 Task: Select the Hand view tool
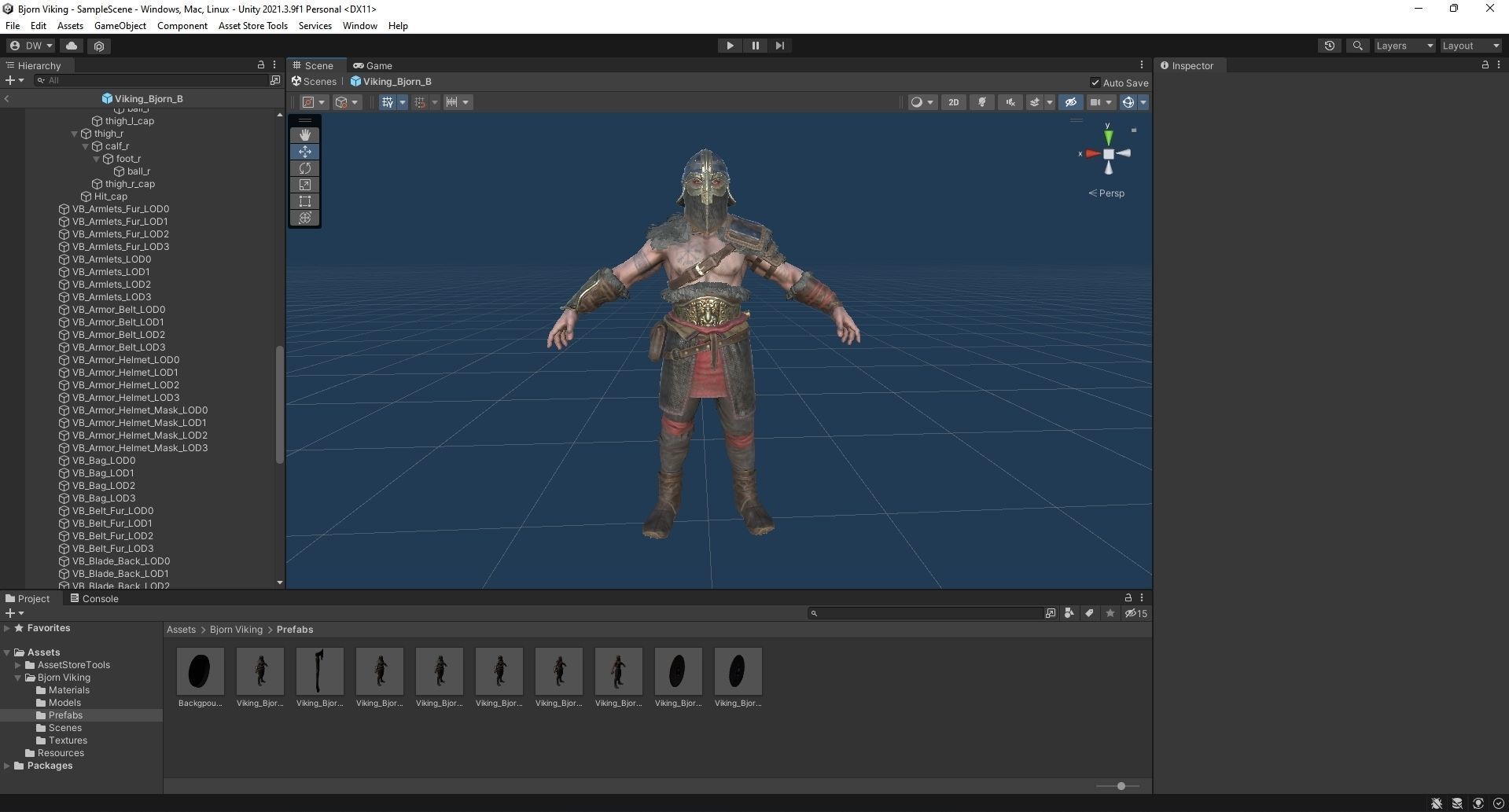(x=305, y=135)
